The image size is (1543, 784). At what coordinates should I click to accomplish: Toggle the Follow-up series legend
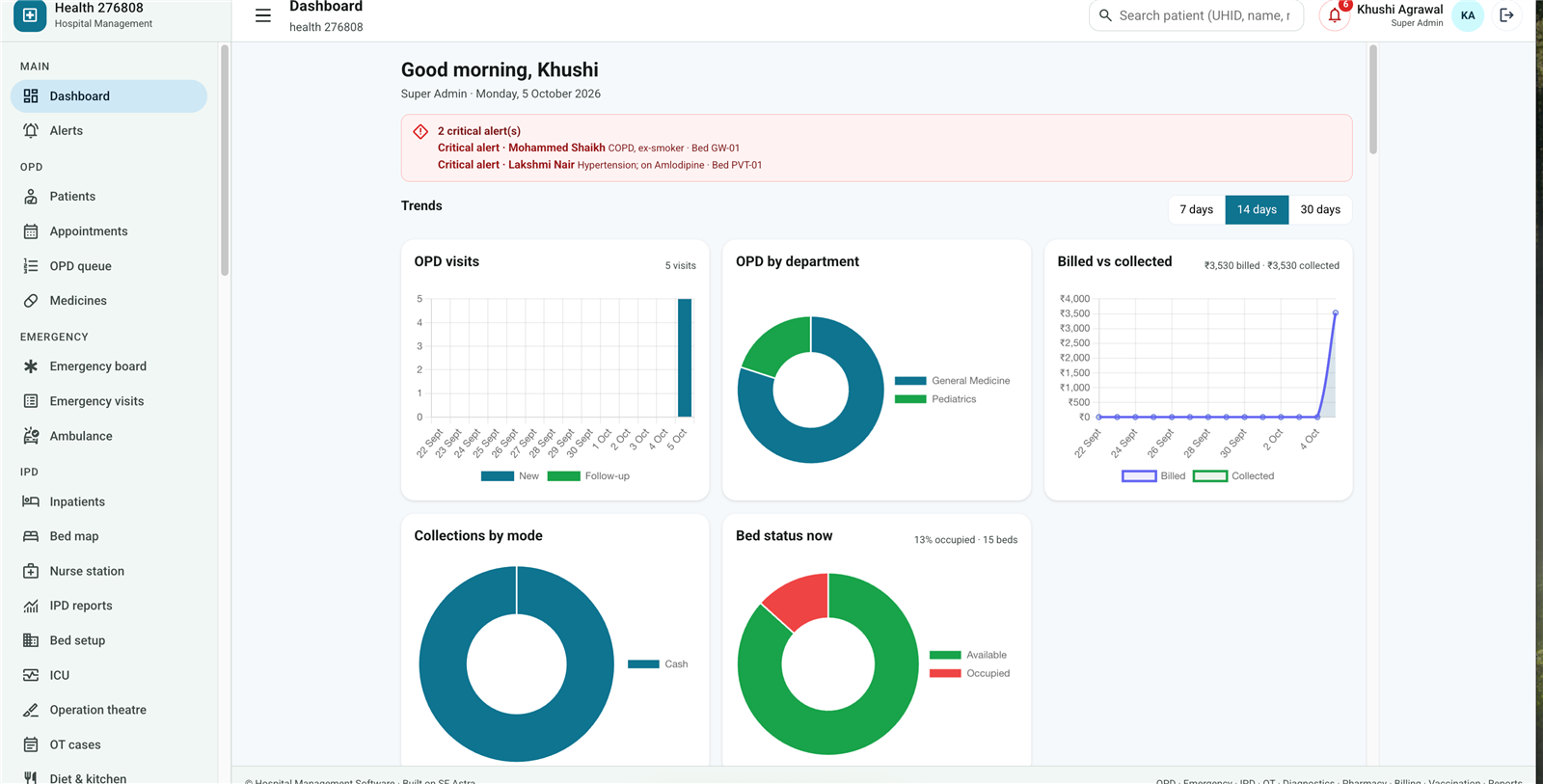click(x=588, y=476)
